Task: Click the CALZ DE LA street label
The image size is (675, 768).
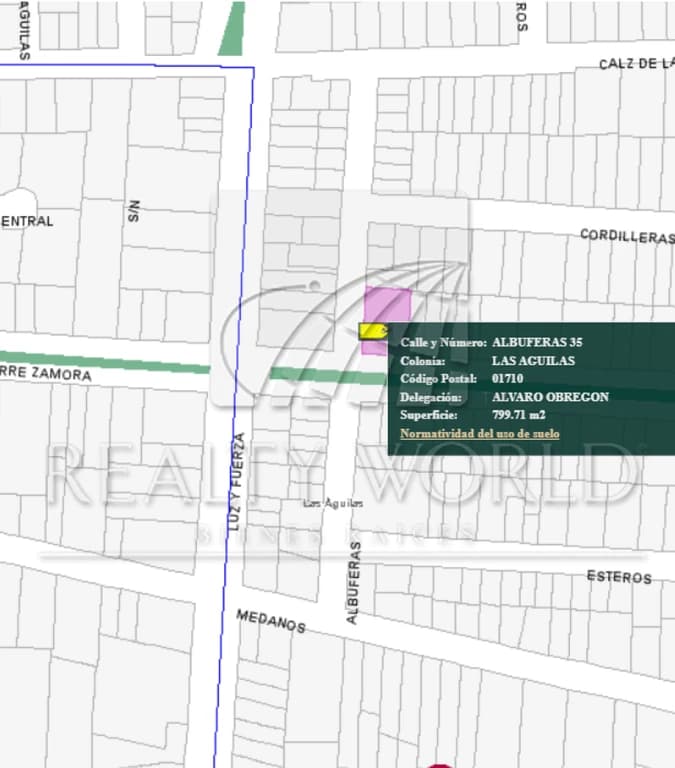Action: click(x=636, y=63)
